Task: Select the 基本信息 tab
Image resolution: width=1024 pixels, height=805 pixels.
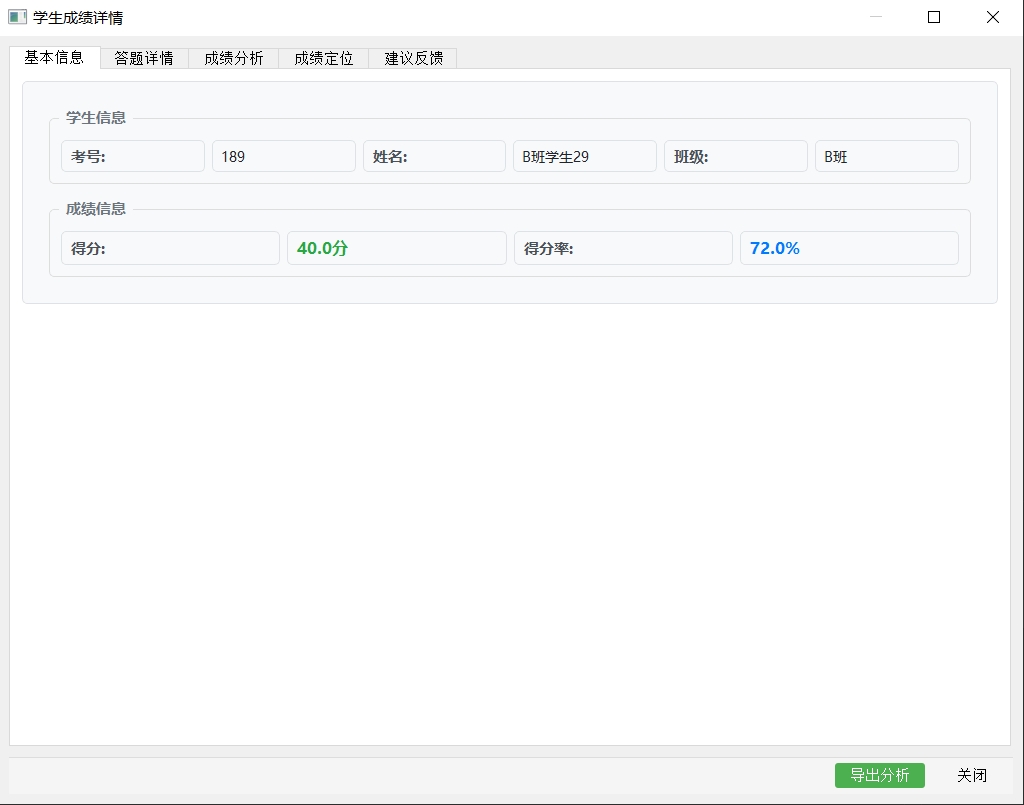Action: pyautogui.click(x=56, y=58)
